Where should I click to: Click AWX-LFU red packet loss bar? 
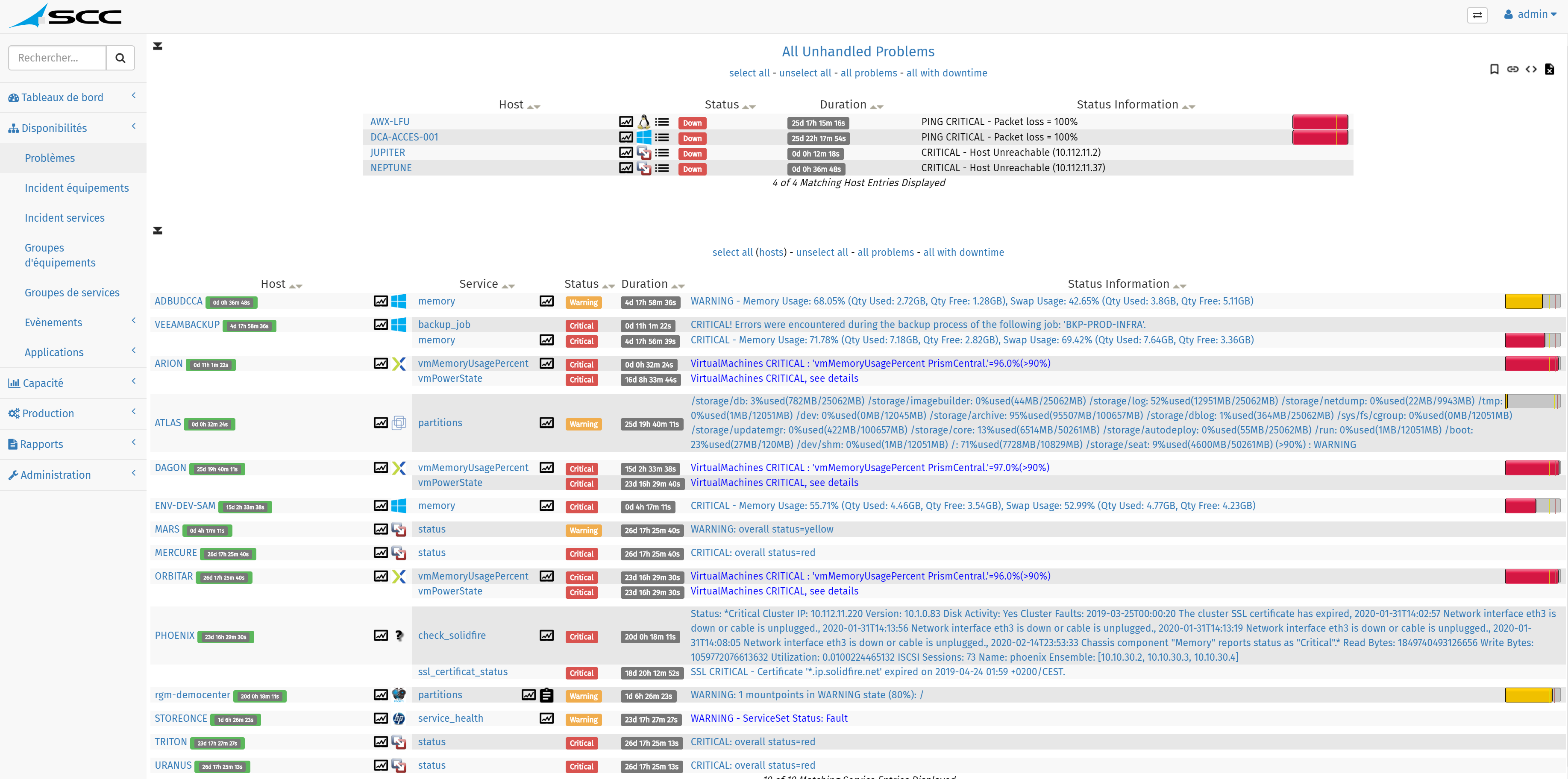point(1320,122)
